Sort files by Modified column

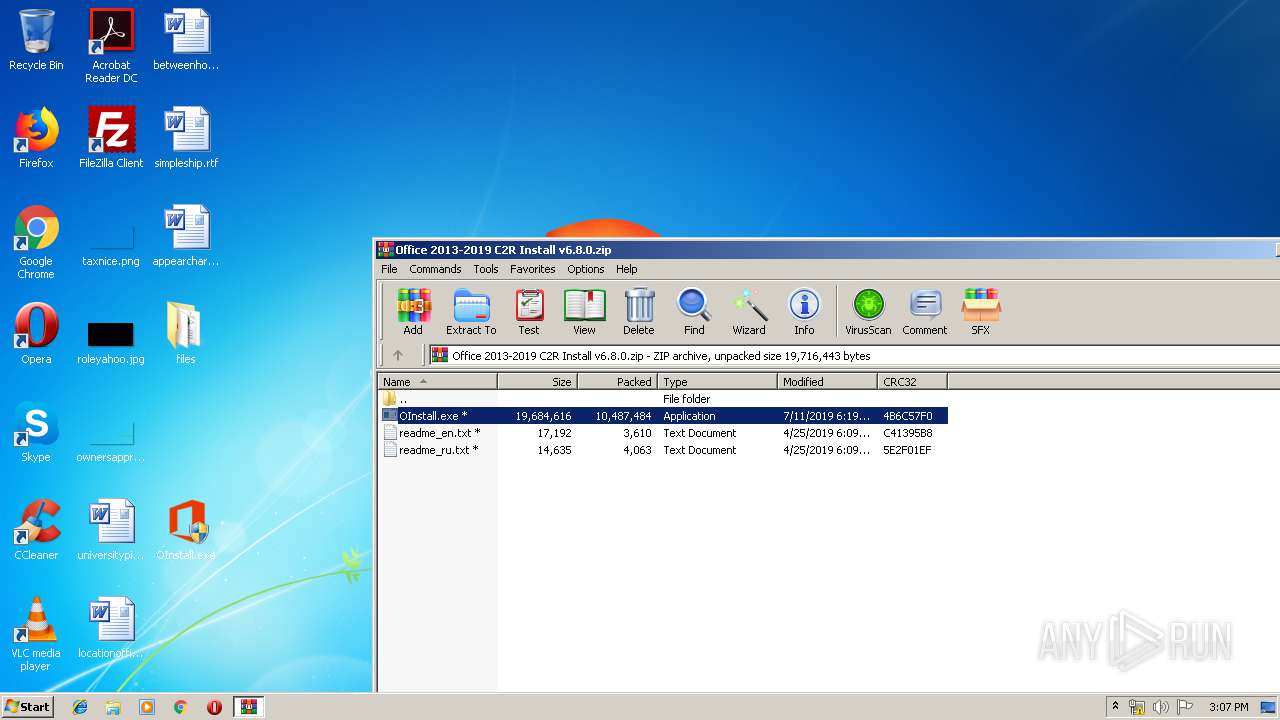coord(828,381)
